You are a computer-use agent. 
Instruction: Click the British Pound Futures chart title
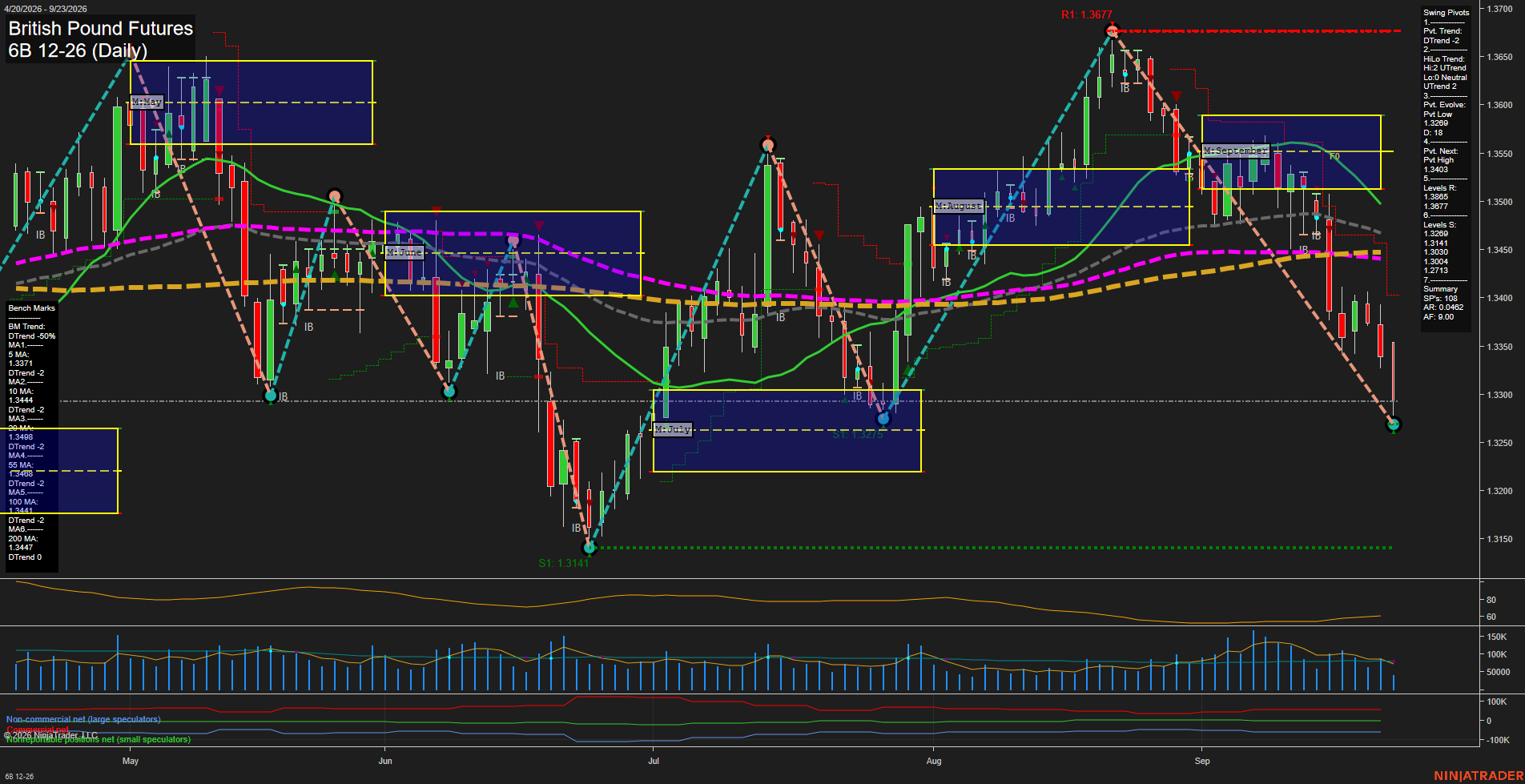[x=101, y=29]
